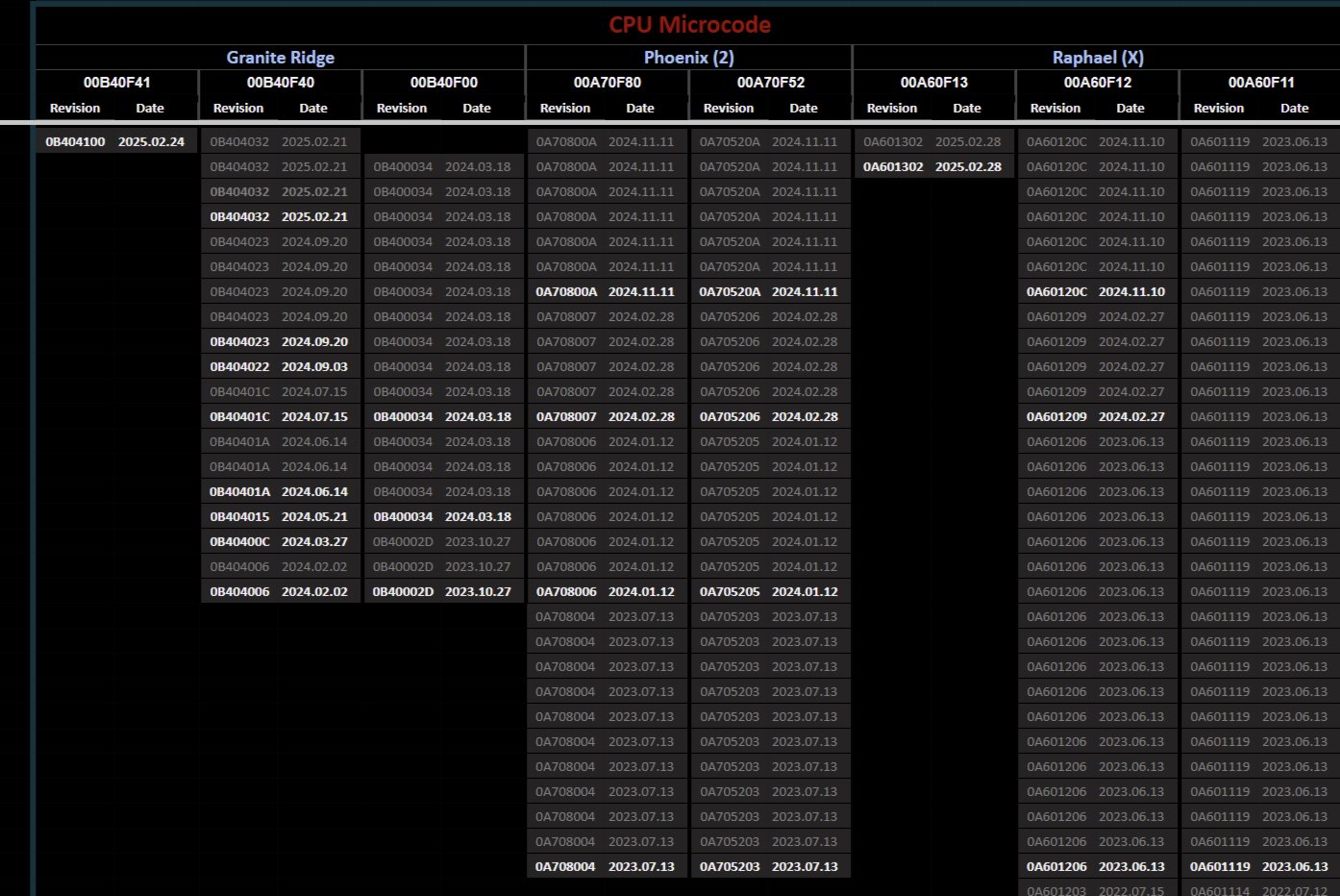
Task: Click the 00B40F40 CPUID header
Action: [x=281, y=83]
